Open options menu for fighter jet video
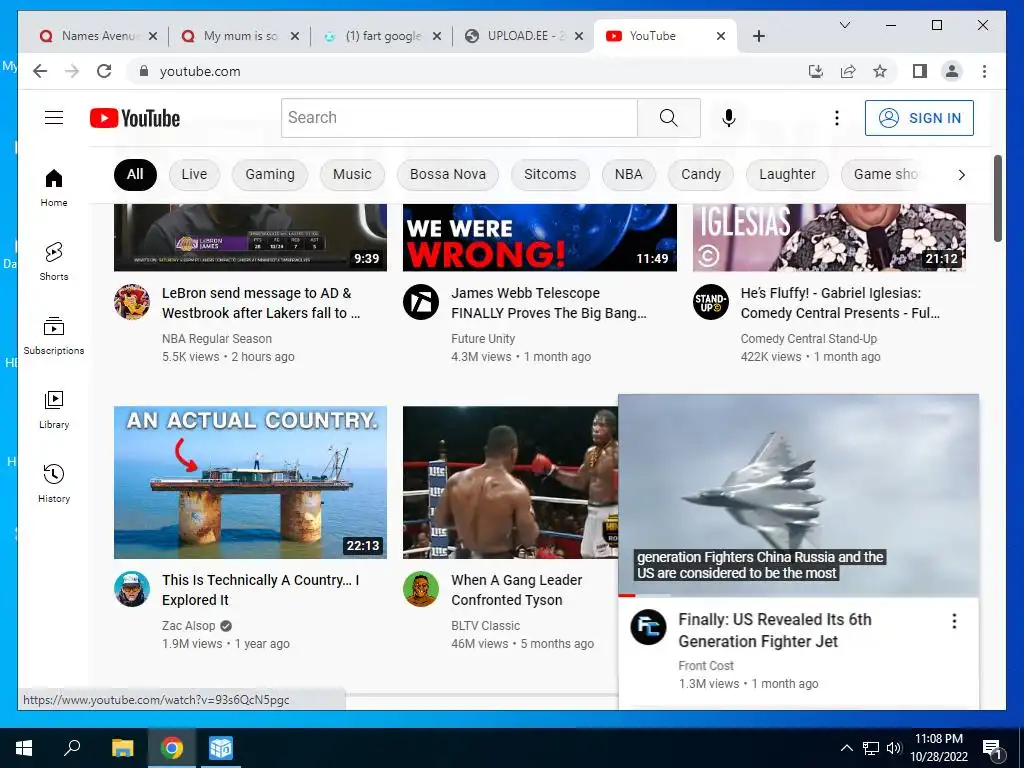 point(954,621)
